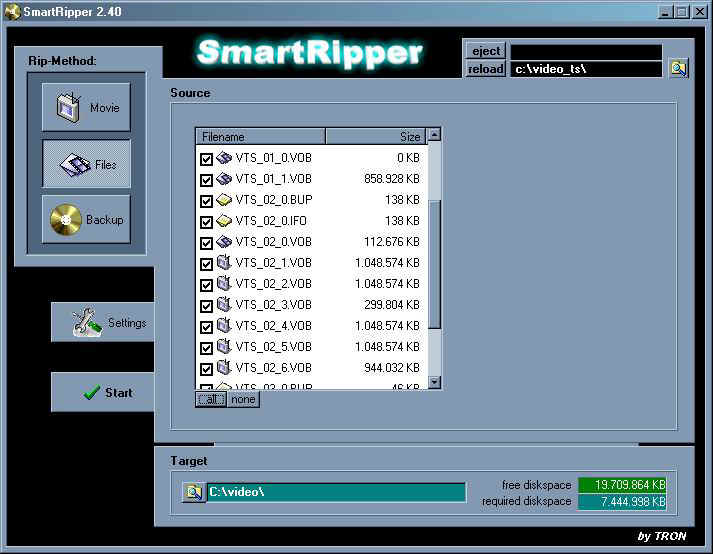Uncheck VTS_01_0.VOB checkbox
This screenshot has height=554, width=713.
206,159
